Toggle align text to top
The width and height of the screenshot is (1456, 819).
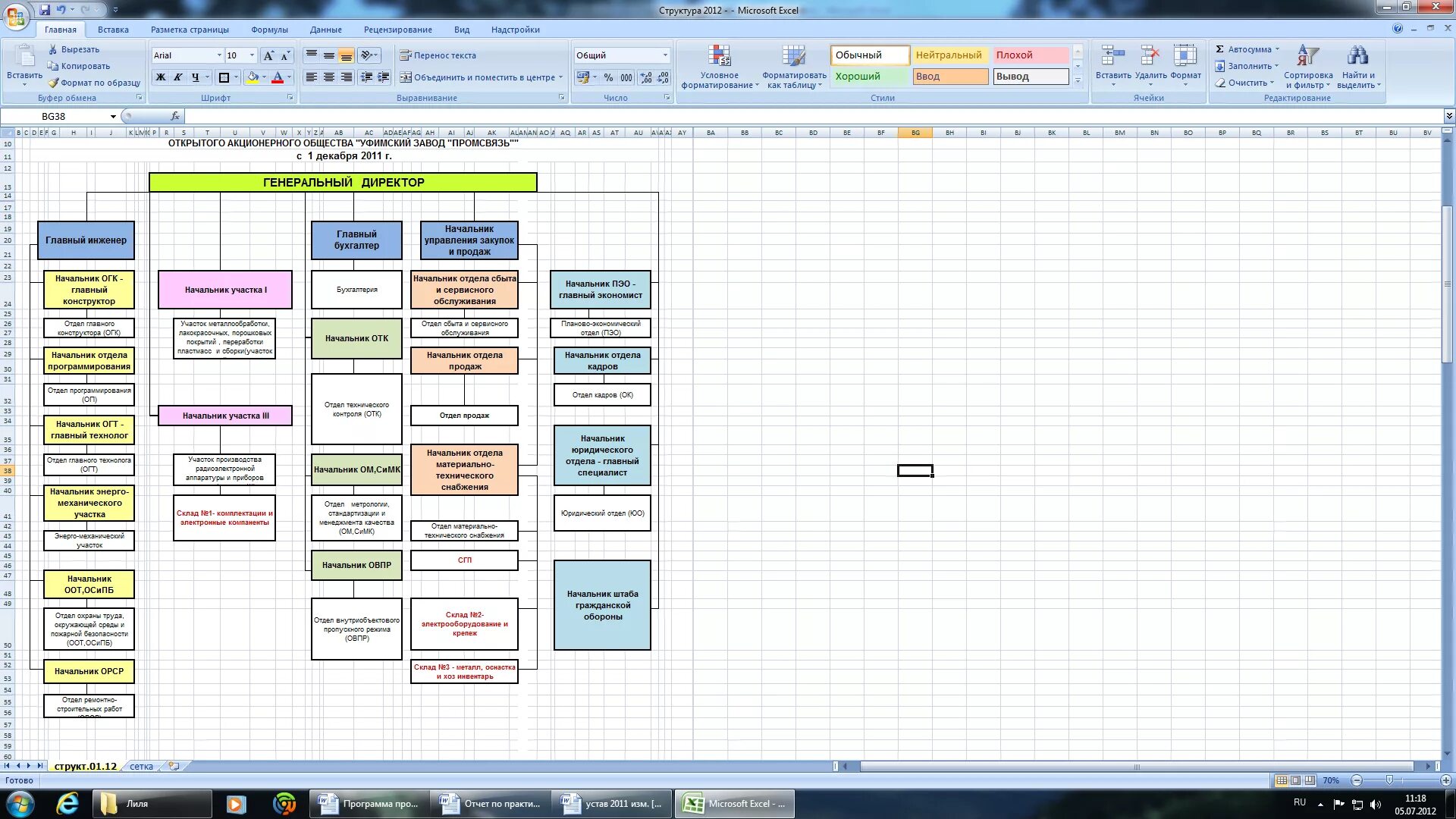coord(312,55)
